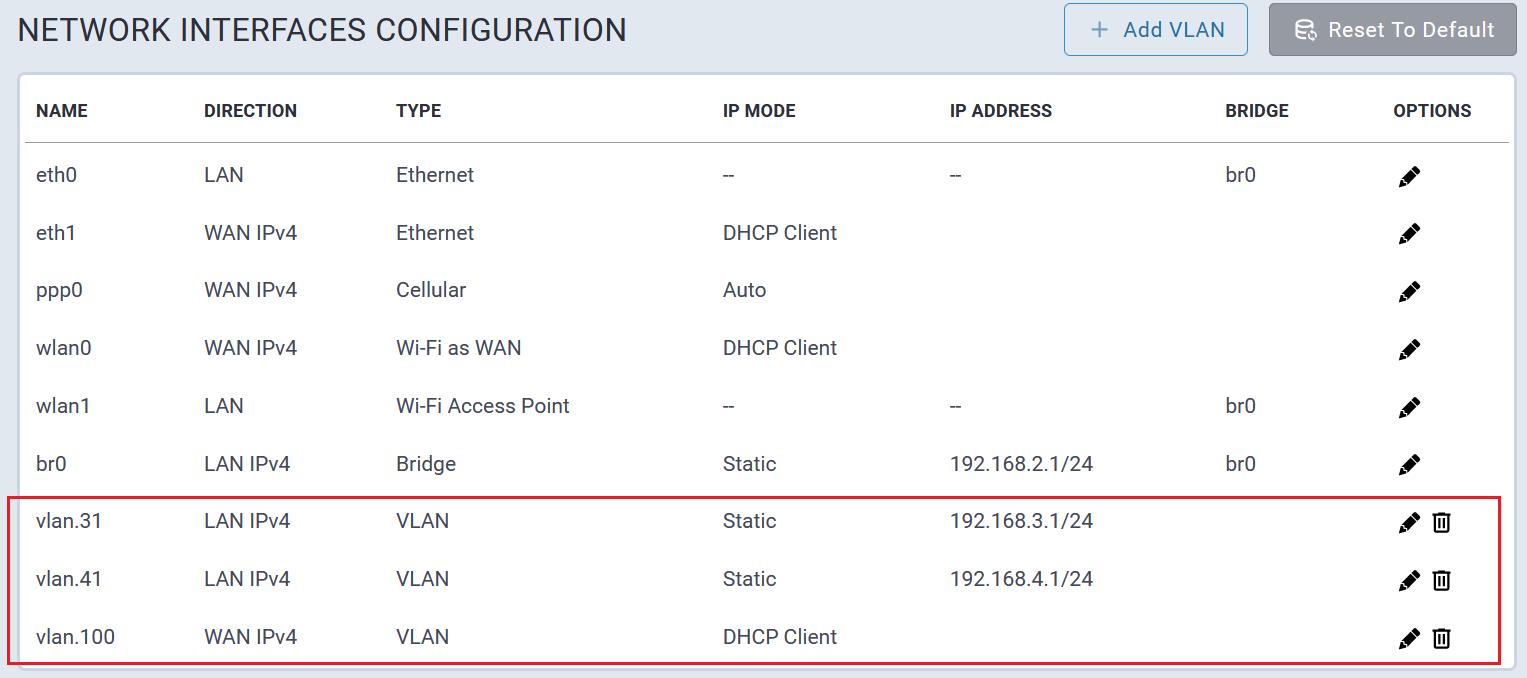Click the 192.168.2.1/24 address of br0

click(x=1021, y=464)
